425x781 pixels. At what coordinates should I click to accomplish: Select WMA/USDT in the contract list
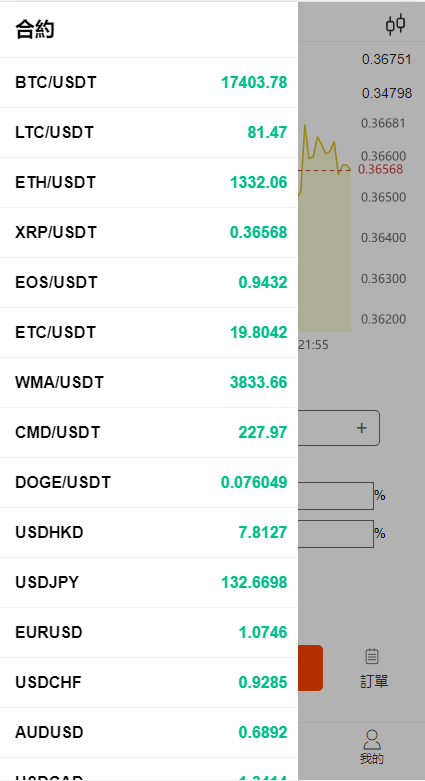(149, 383)
